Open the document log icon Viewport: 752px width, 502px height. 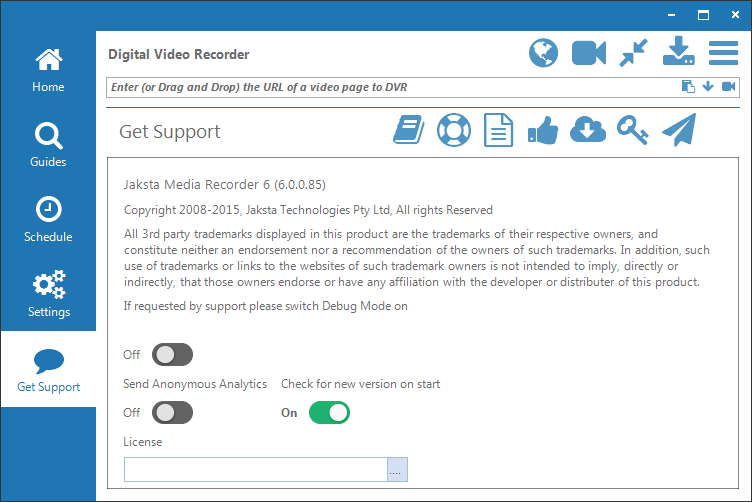point(498,130)
